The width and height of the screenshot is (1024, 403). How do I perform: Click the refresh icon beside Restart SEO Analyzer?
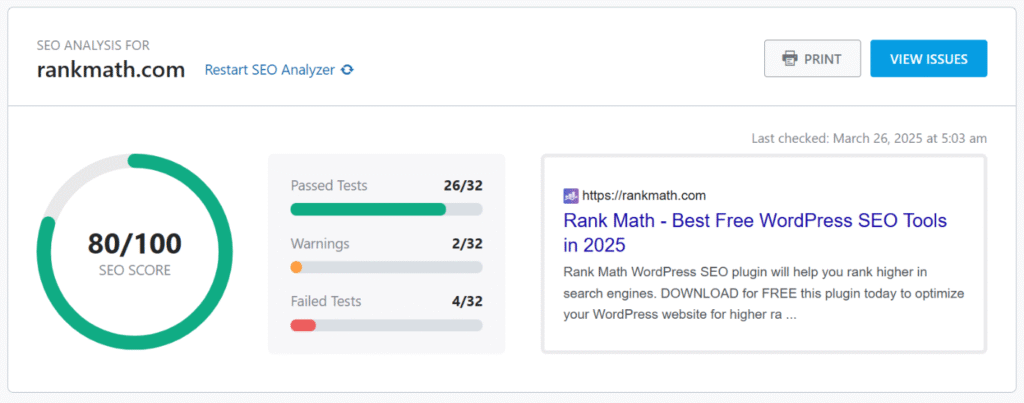(347, 70)
